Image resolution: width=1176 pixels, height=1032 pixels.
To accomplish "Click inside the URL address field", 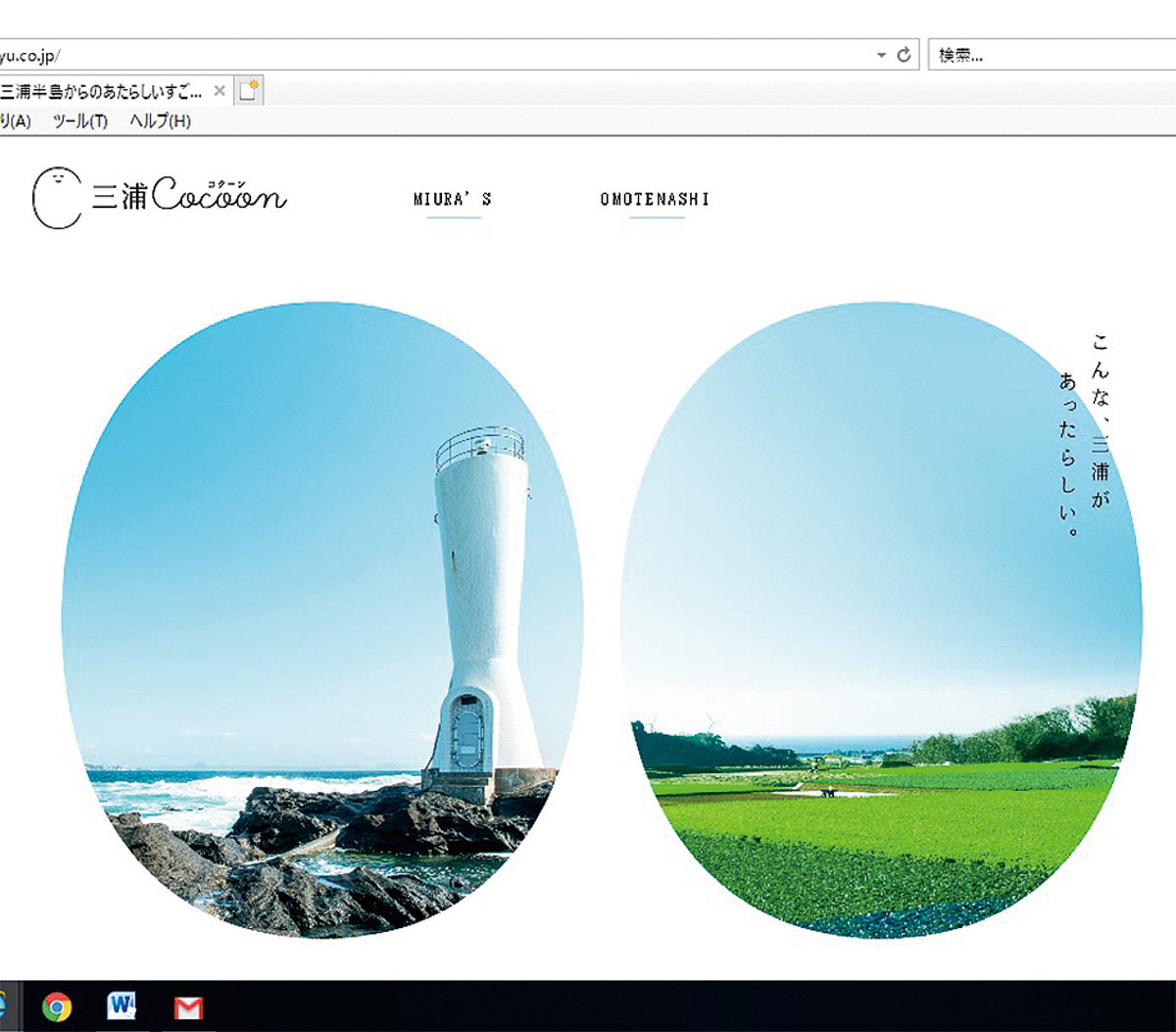I will tap(441, 55).
